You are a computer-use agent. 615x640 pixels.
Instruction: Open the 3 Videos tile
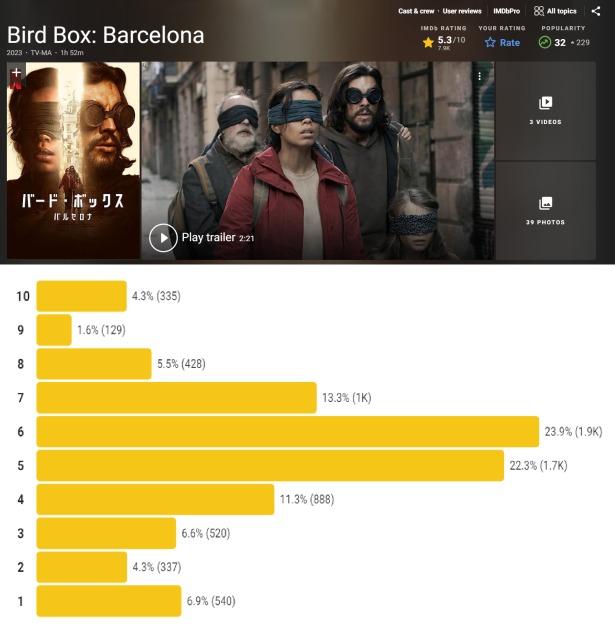(545, 110)
